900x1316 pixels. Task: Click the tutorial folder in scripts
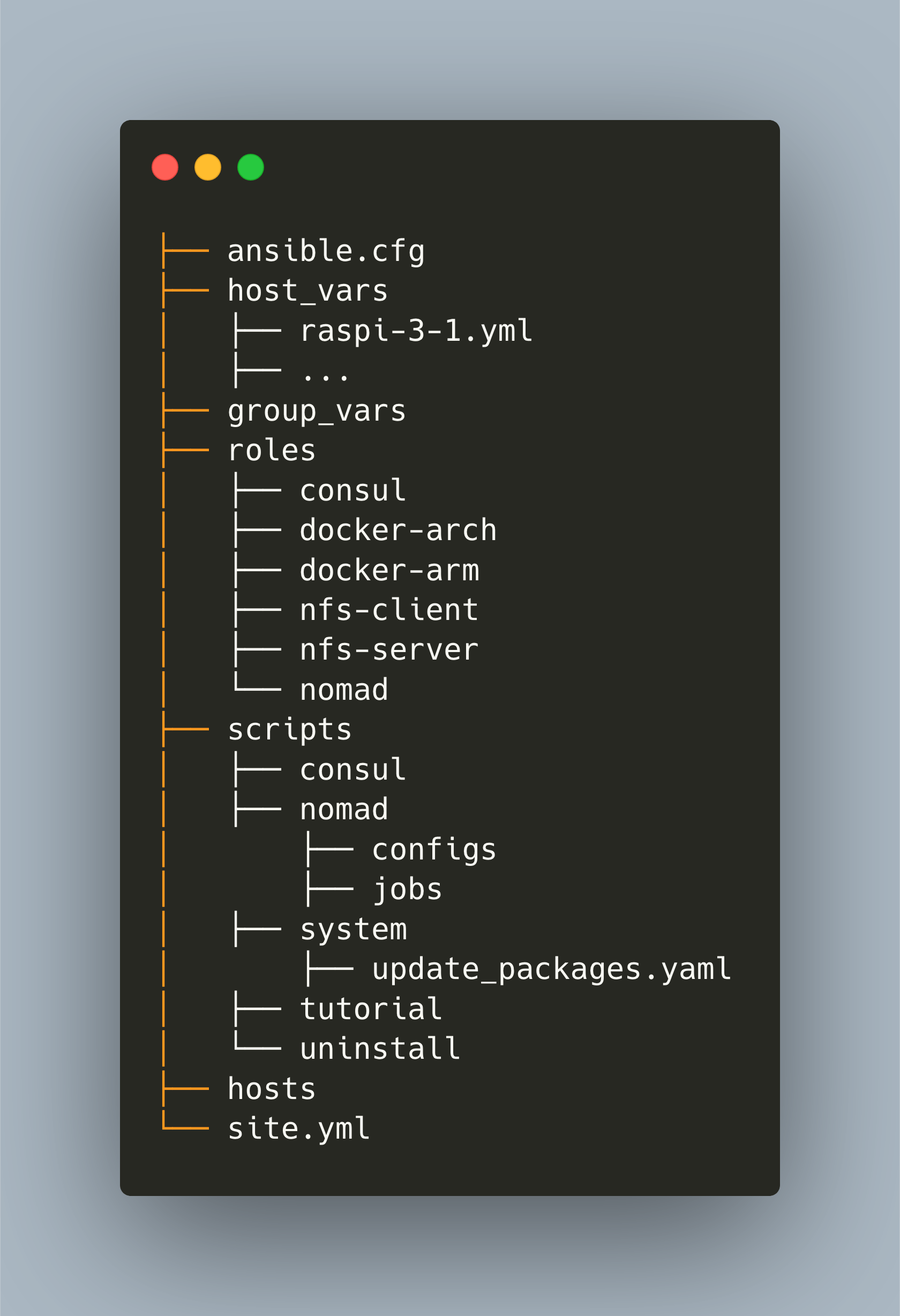371,1009
